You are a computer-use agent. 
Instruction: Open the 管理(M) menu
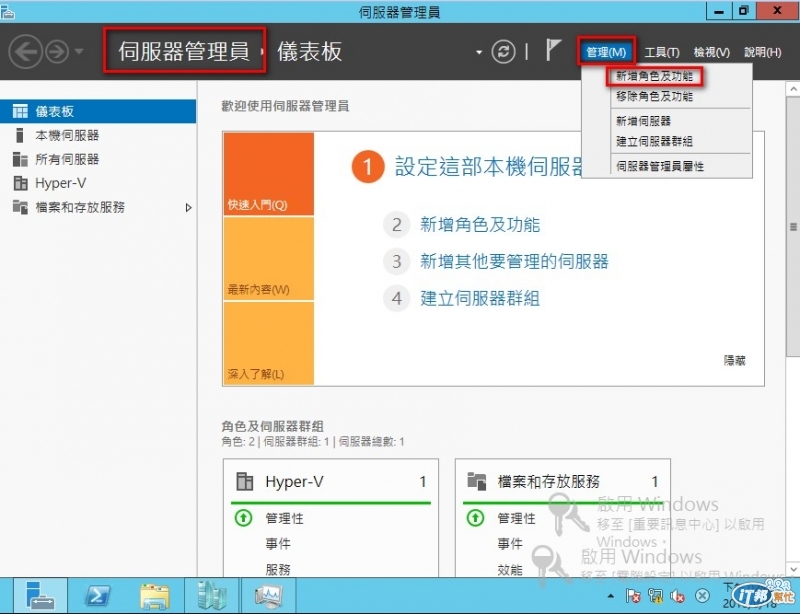coord(606,52)
